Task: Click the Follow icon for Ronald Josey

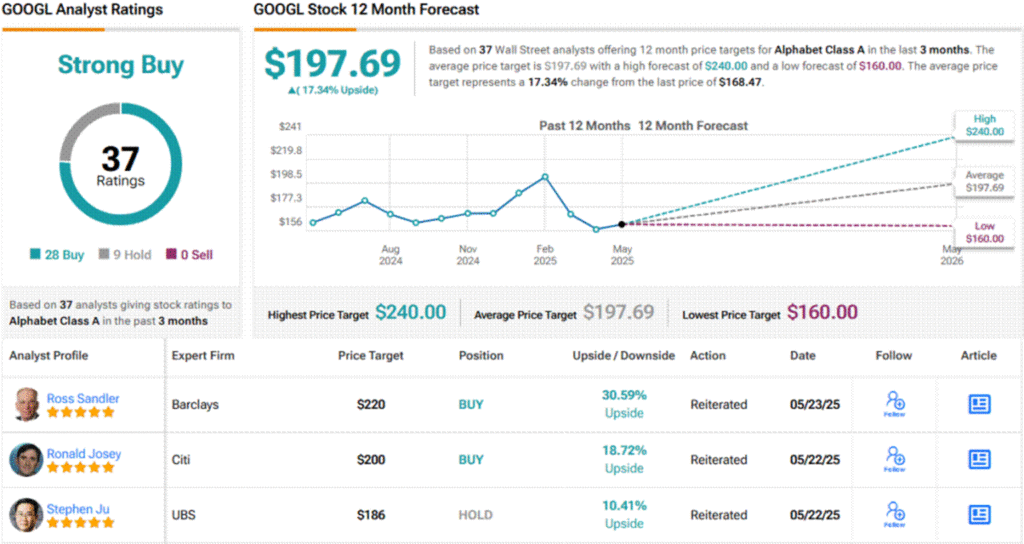Action: tap(895, 459)
